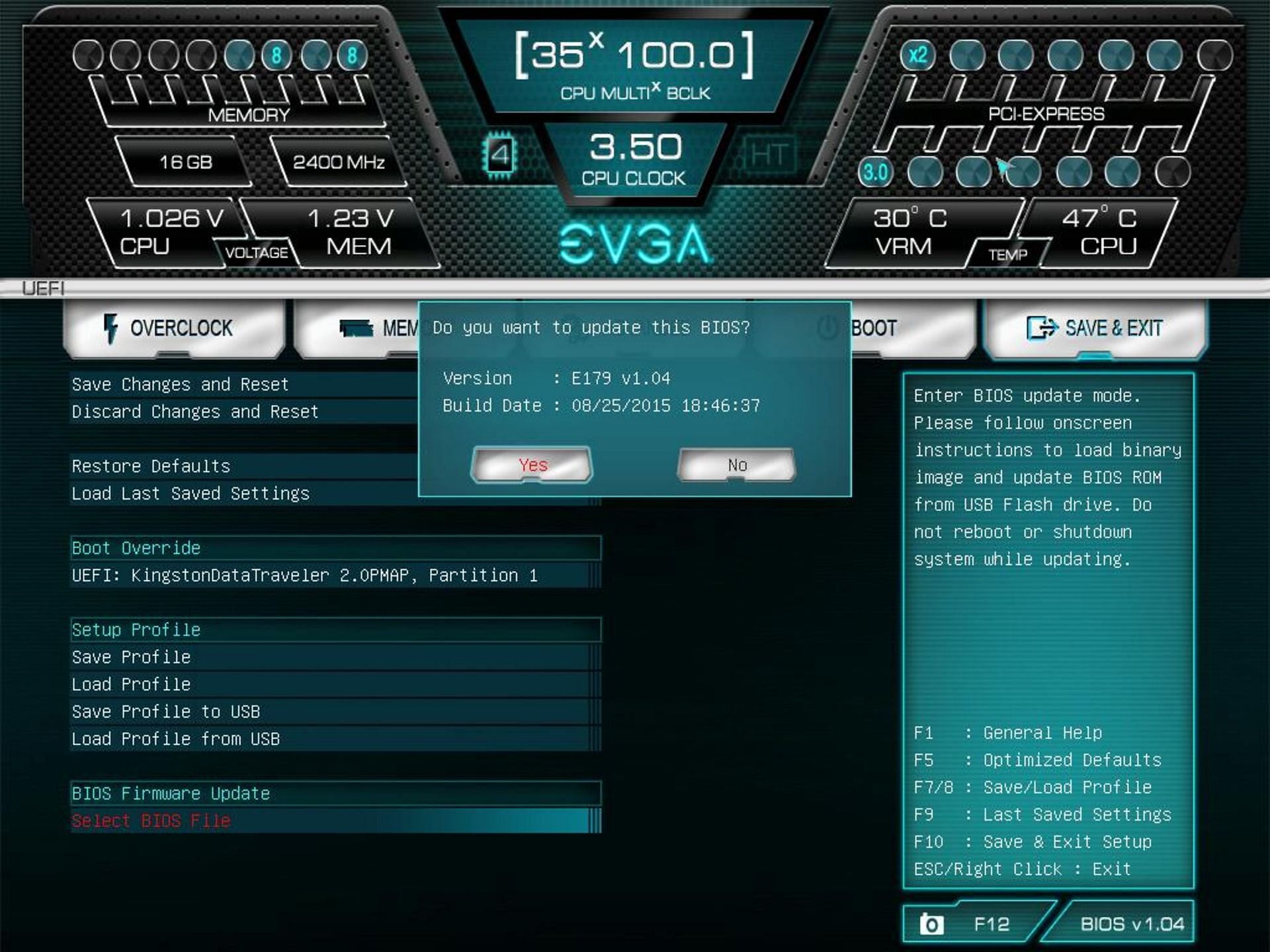Choose Load Profile from USB
1270x952 pixels.
[336, 738]
